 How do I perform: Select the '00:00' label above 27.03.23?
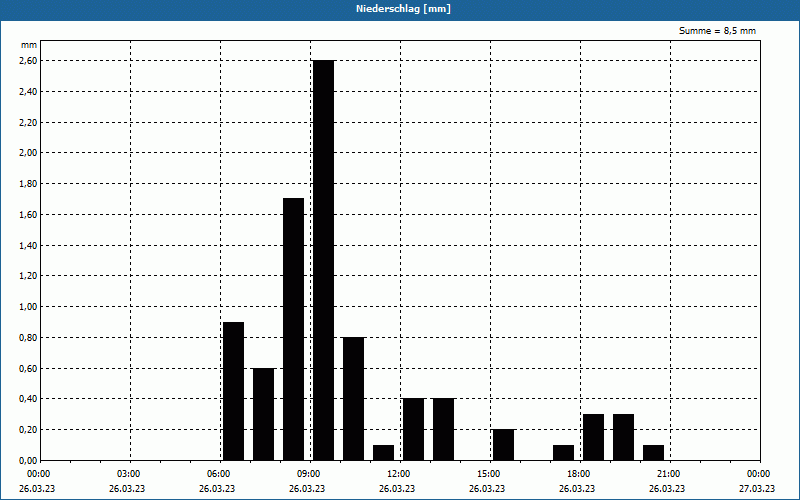760,474
